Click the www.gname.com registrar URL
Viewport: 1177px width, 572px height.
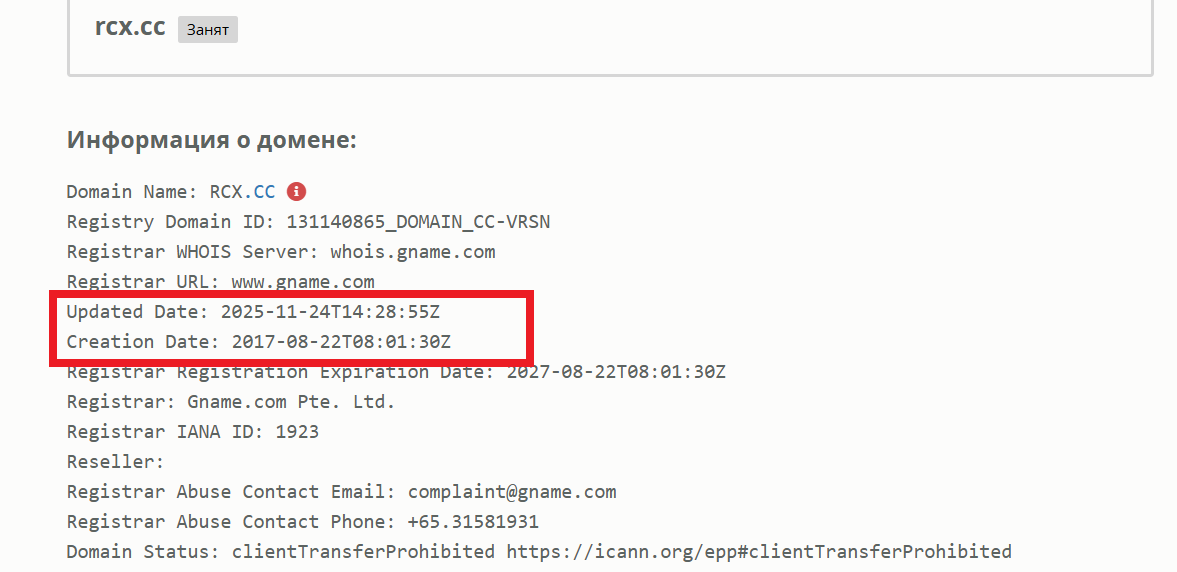click(x=303, y=282)
